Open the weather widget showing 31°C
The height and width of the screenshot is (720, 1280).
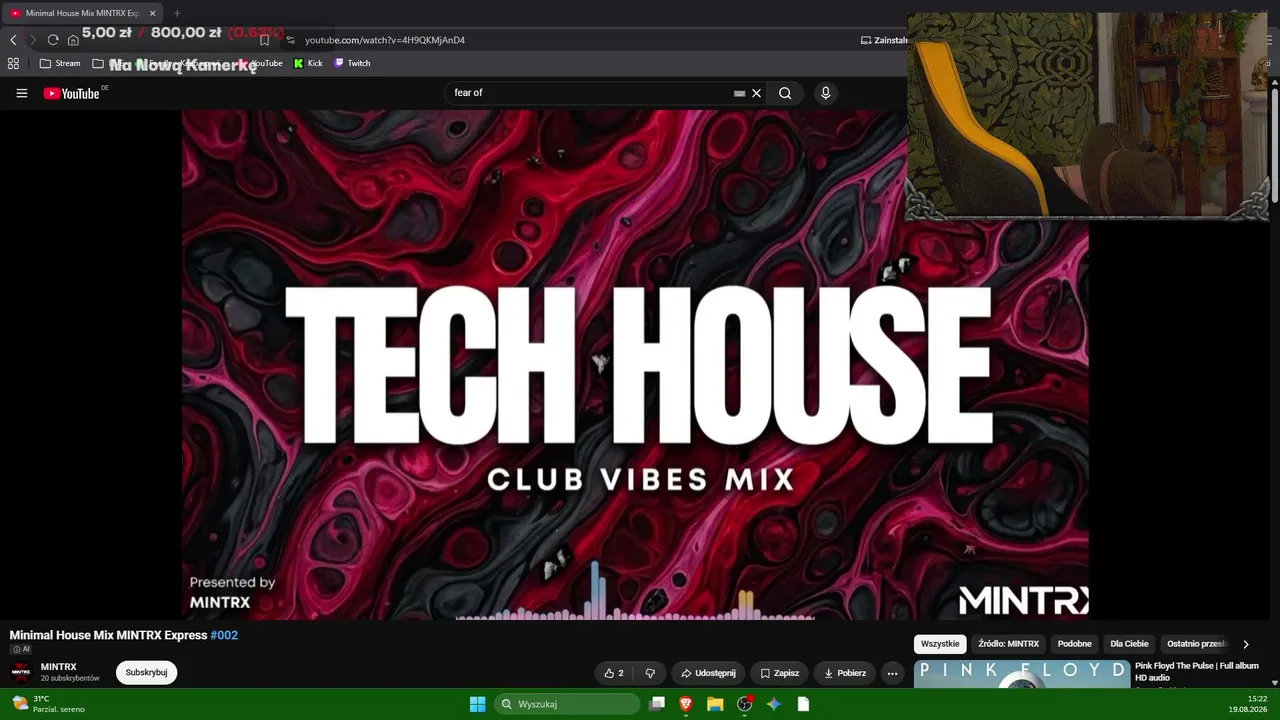pos(48,704)
